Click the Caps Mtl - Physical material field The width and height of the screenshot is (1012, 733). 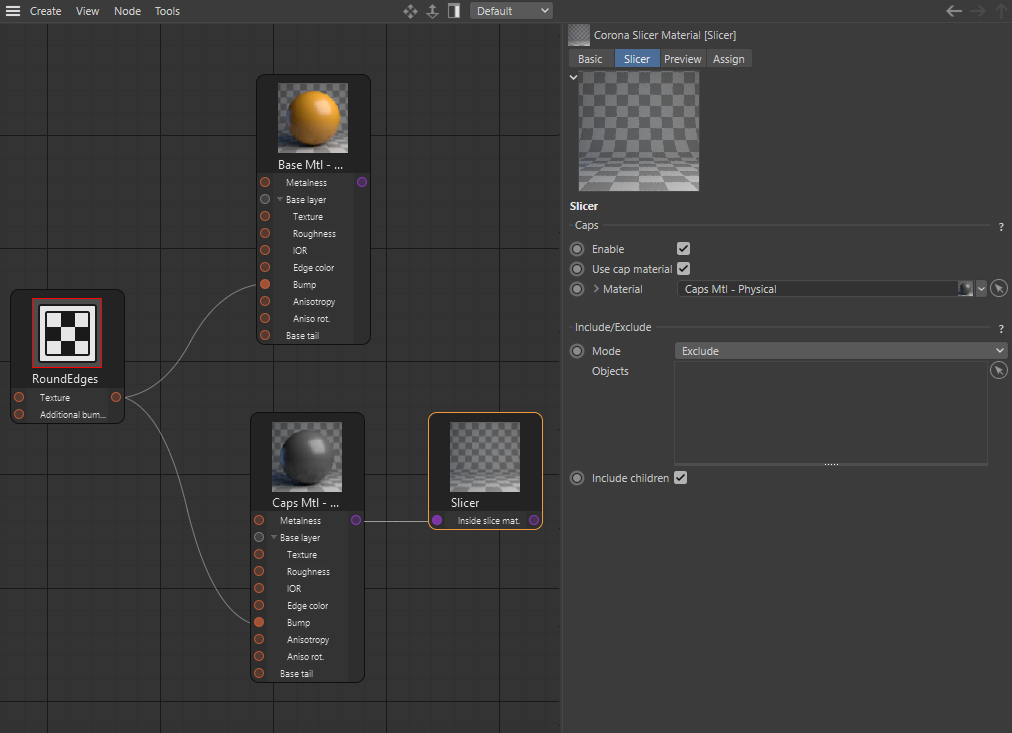pyautogui.click(x=817, y=288)
